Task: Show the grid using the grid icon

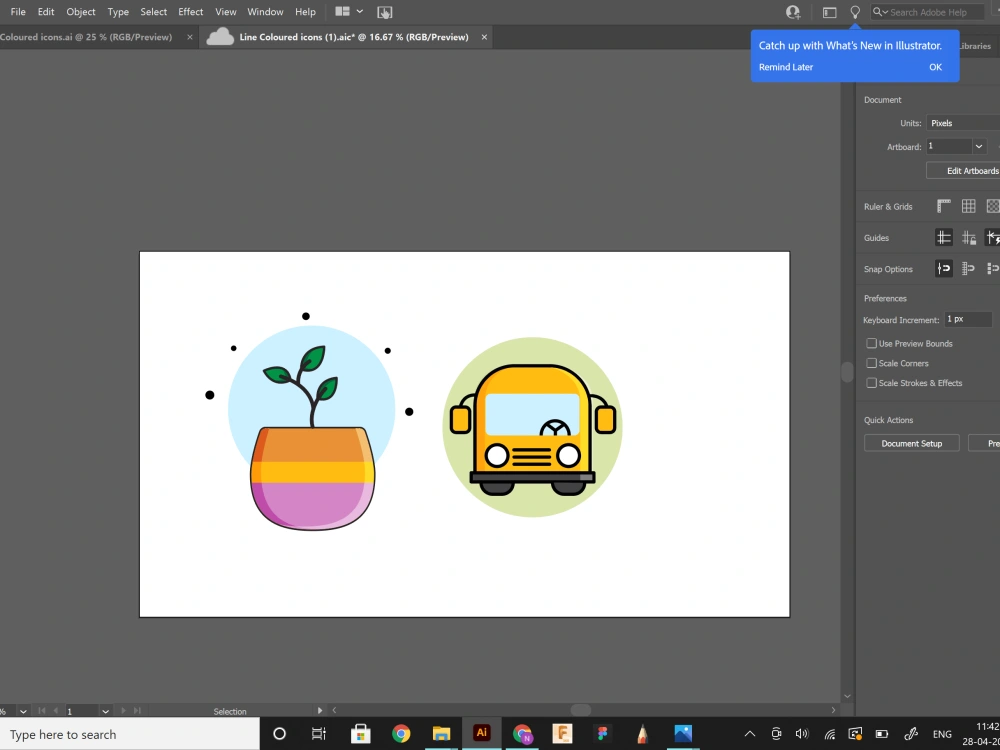Action: [x=969, y=206]
